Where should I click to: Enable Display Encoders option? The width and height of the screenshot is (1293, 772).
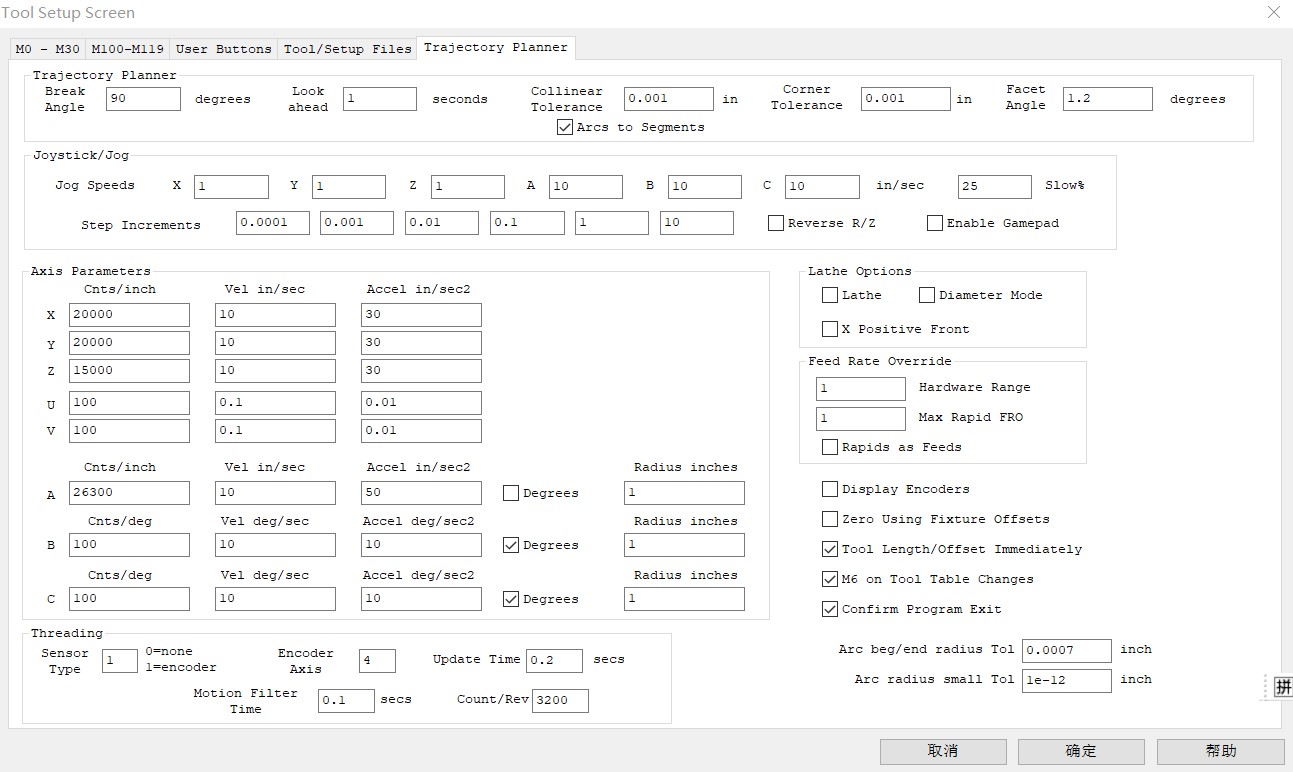click(830, 489)
